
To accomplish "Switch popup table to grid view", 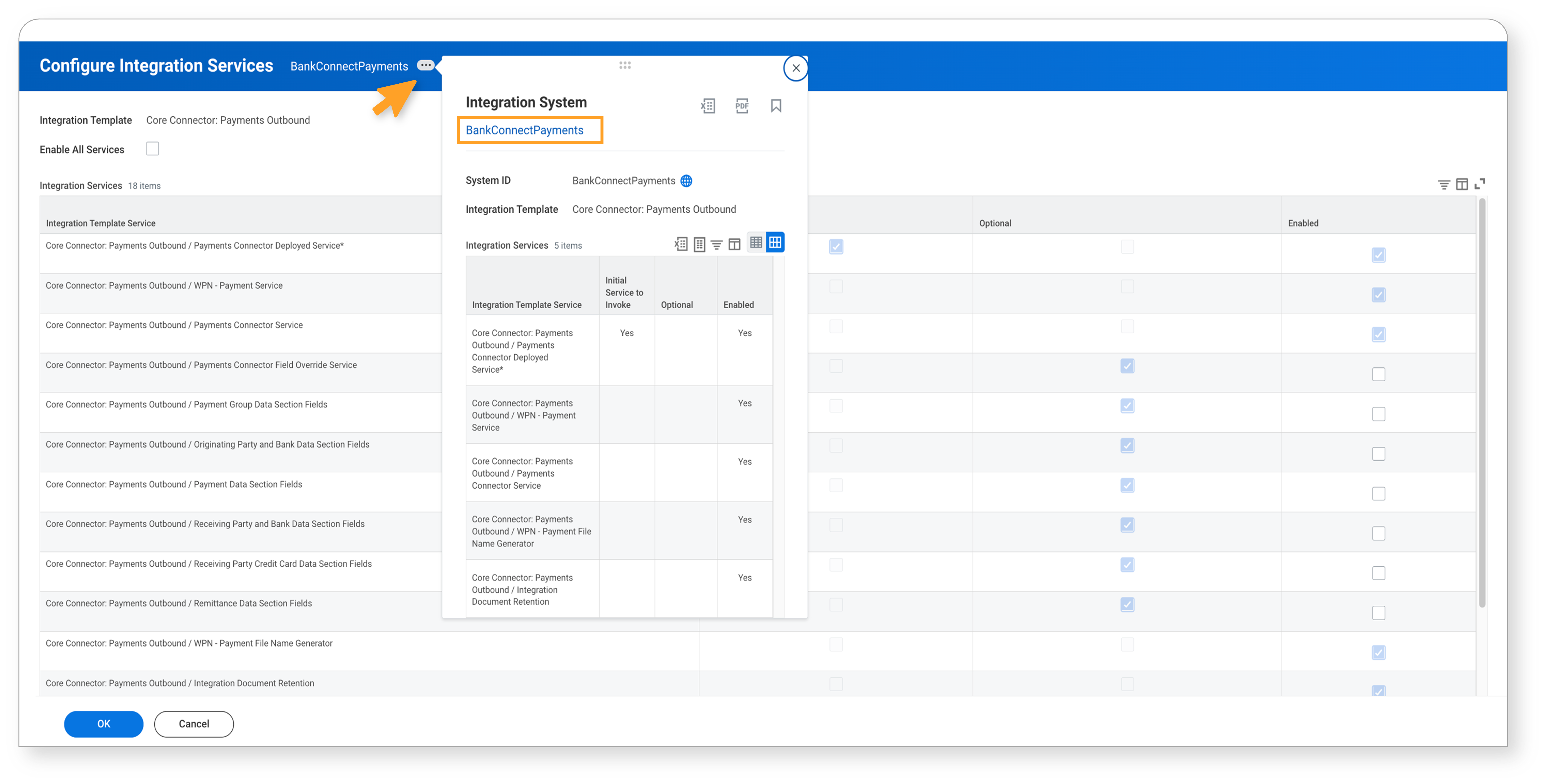I will 775,242.
